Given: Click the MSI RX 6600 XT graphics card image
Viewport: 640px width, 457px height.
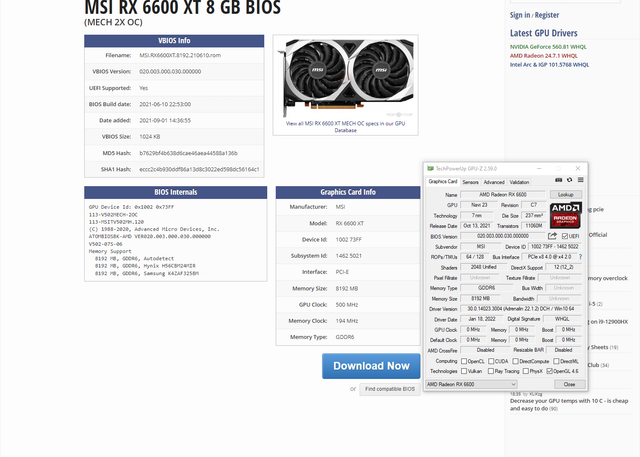Looking at the screenshot, I should [346, 78].
